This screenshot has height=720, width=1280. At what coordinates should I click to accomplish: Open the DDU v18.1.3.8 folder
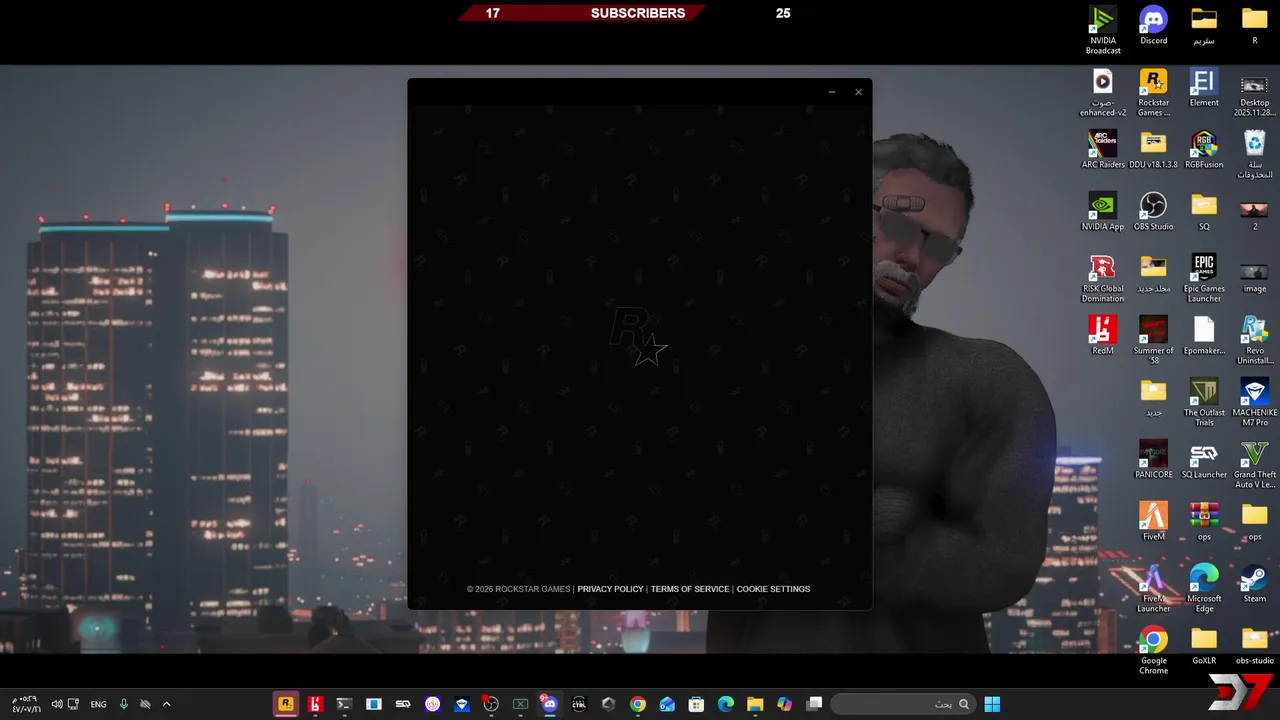(x=1153, y=150)
